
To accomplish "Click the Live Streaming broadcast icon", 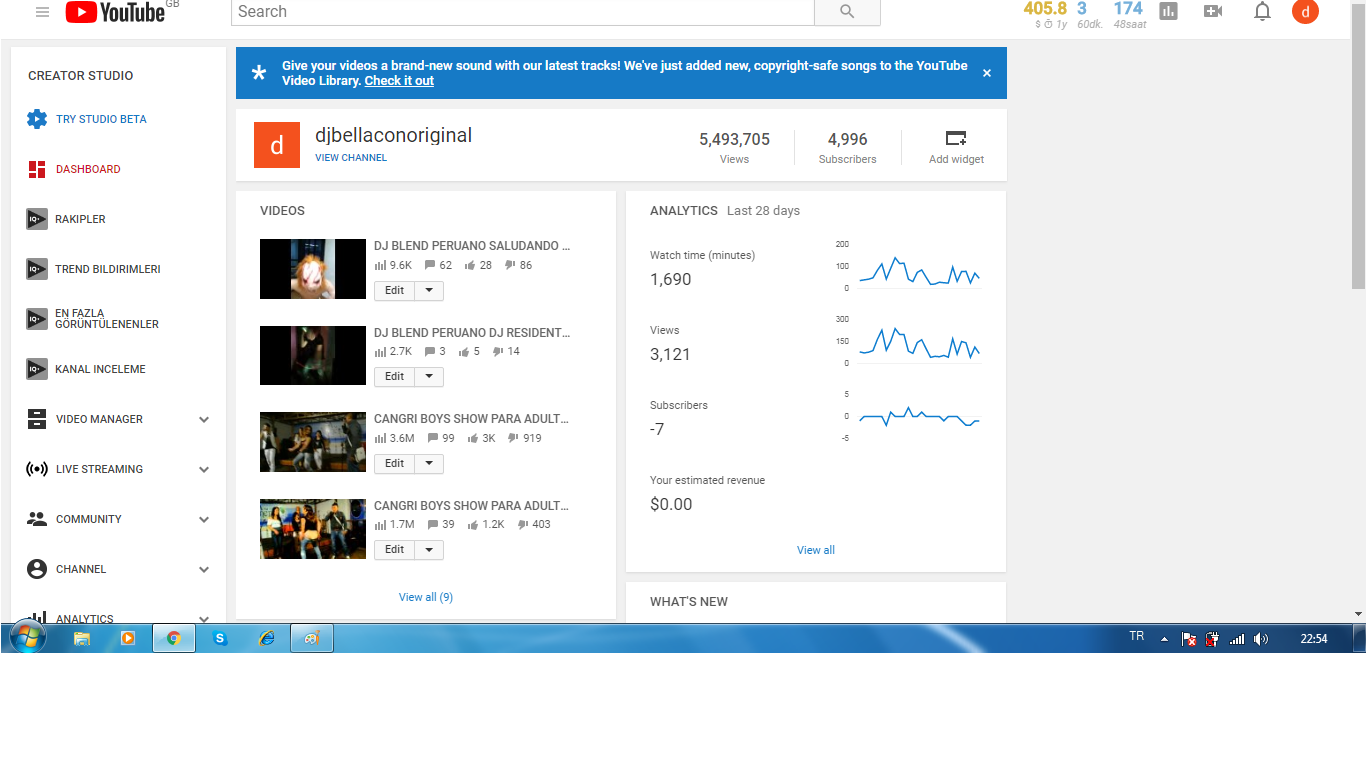I will click(37, 469).
